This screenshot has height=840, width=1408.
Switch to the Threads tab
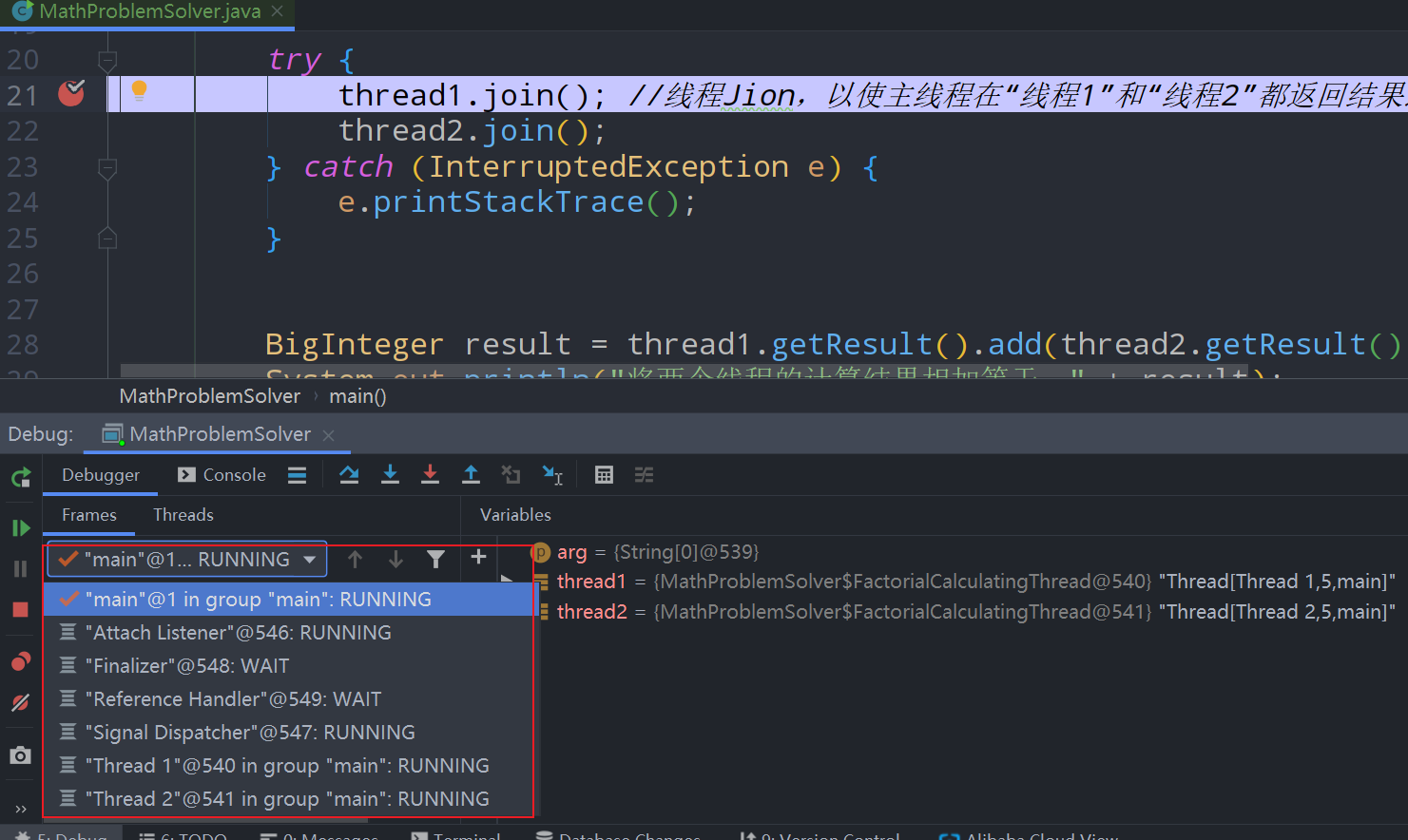(183, 515)
